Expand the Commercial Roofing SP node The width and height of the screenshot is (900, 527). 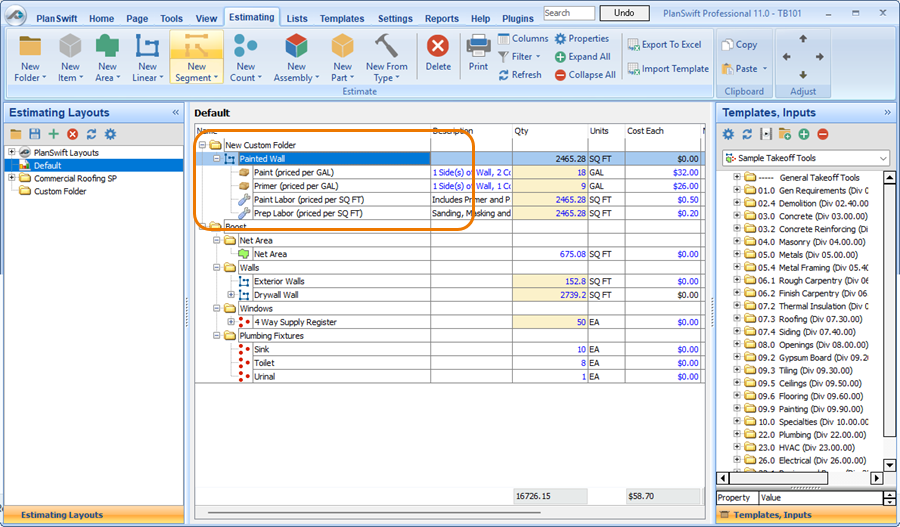(11, 178)
